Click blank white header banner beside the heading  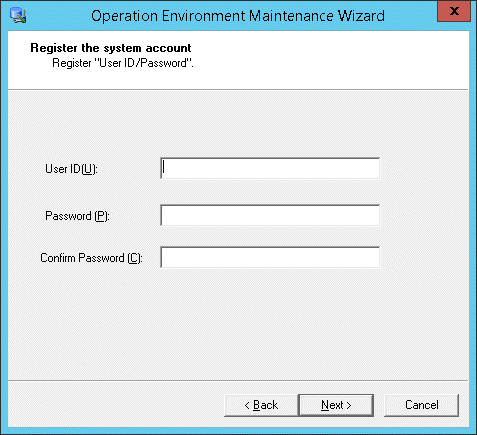pos(330,60)
